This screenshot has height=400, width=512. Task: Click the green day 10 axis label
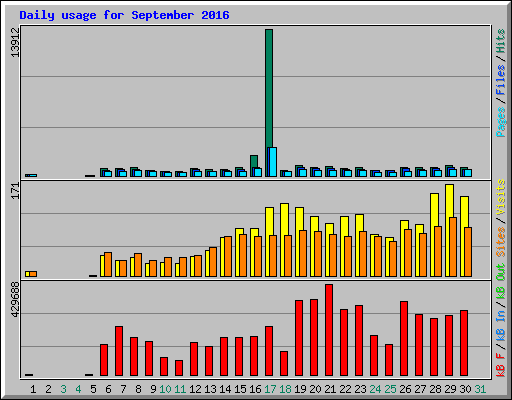(165, 389)
